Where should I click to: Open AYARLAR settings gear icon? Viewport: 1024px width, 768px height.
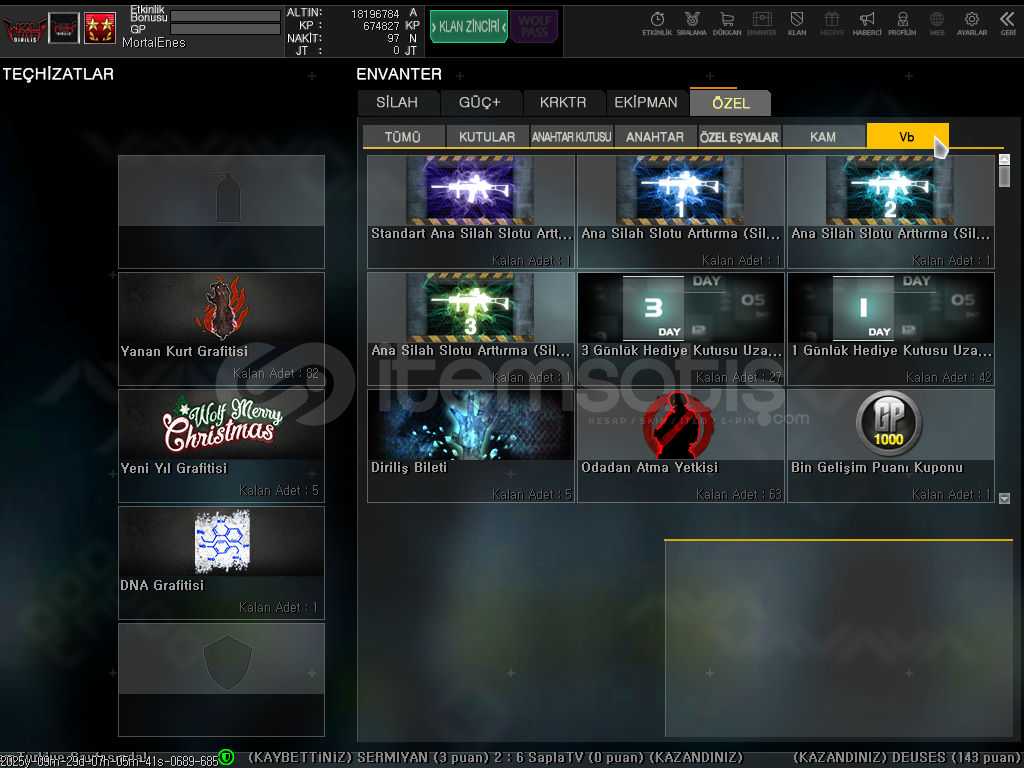tap(972, 24)
